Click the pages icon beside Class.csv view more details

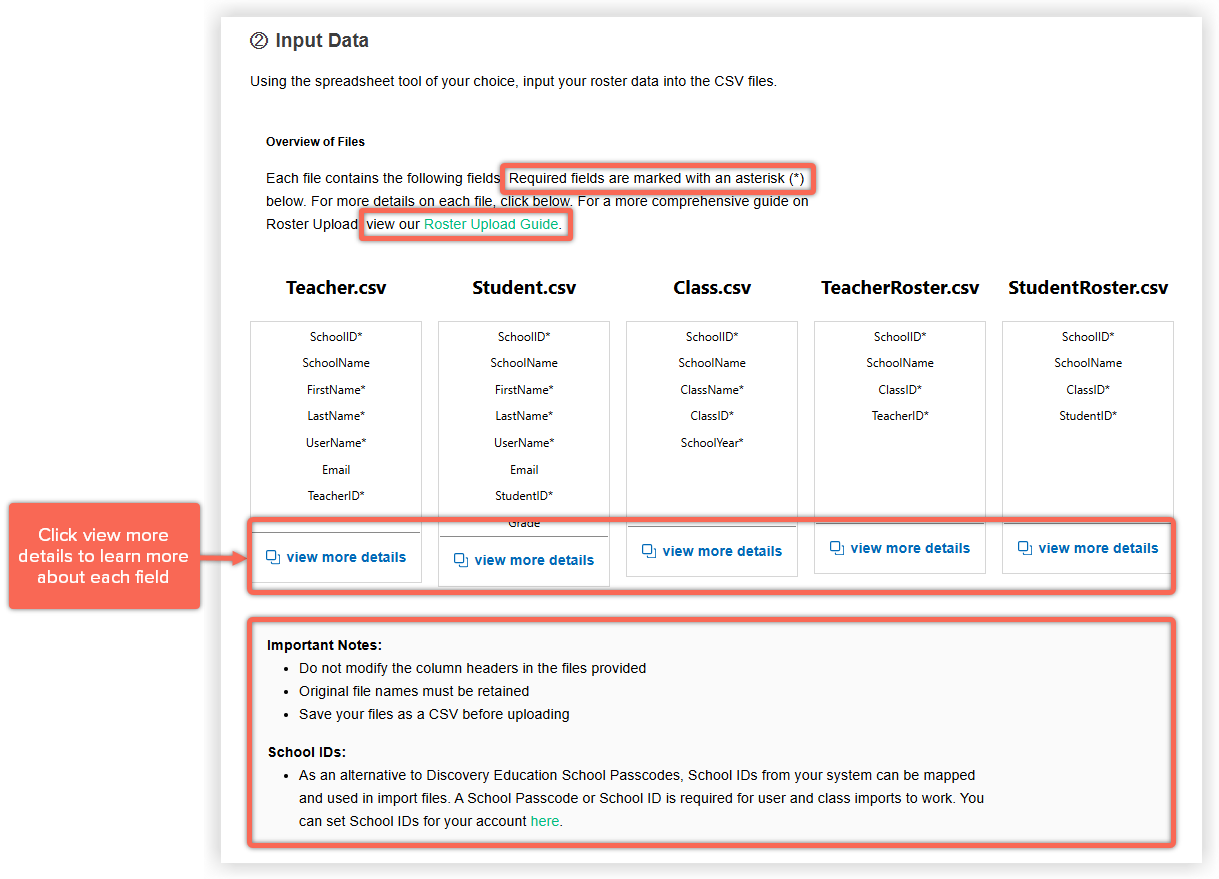[648, 551]
